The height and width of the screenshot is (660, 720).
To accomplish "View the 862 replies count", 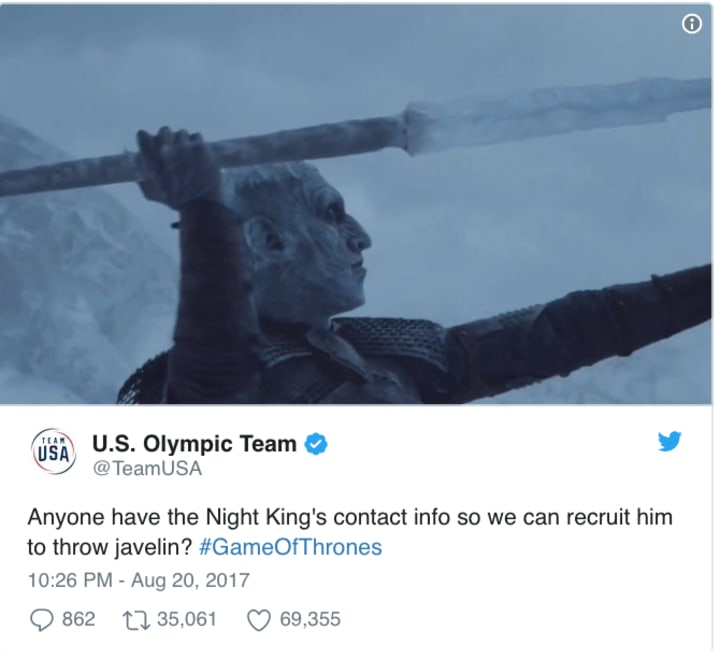I will tap(79, 619).
